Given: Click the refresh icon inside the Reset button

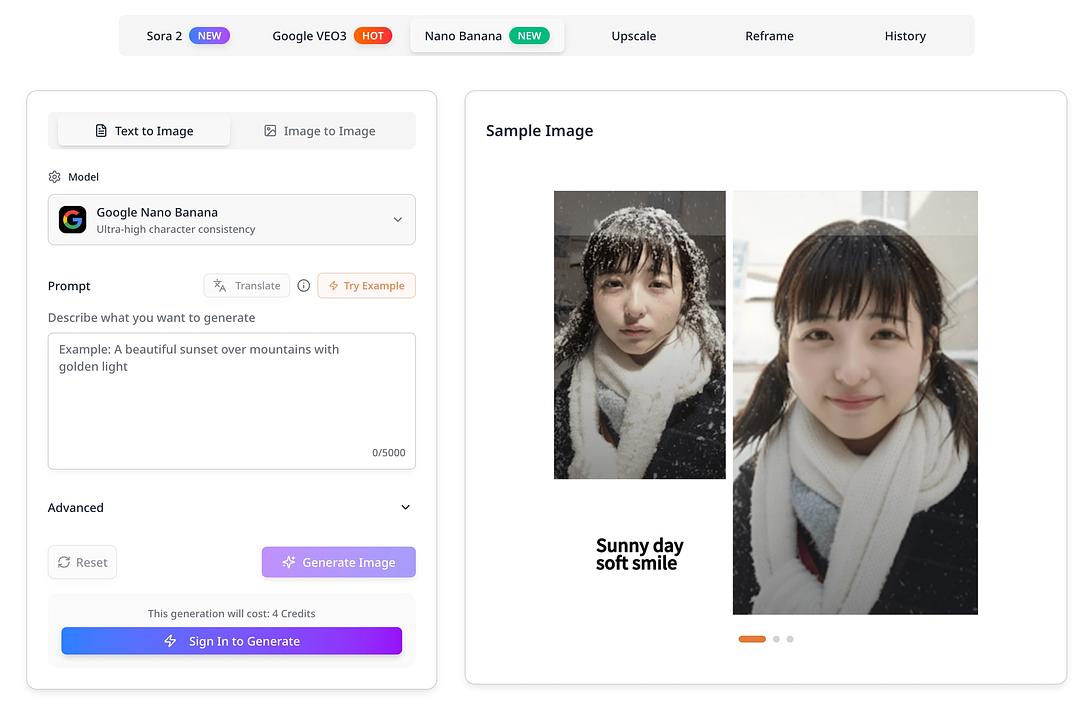Looking at the screenshot, I should pos(64,562).
